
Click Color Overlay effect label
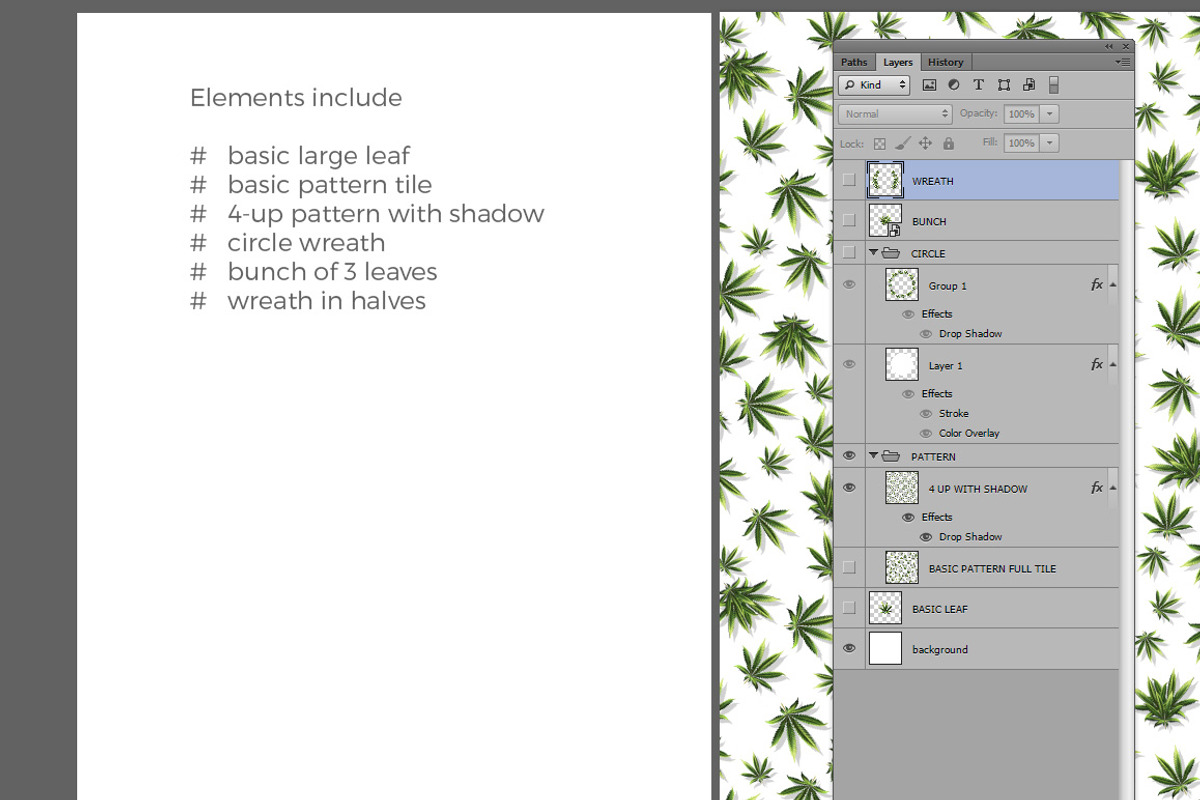pos(969,433)
